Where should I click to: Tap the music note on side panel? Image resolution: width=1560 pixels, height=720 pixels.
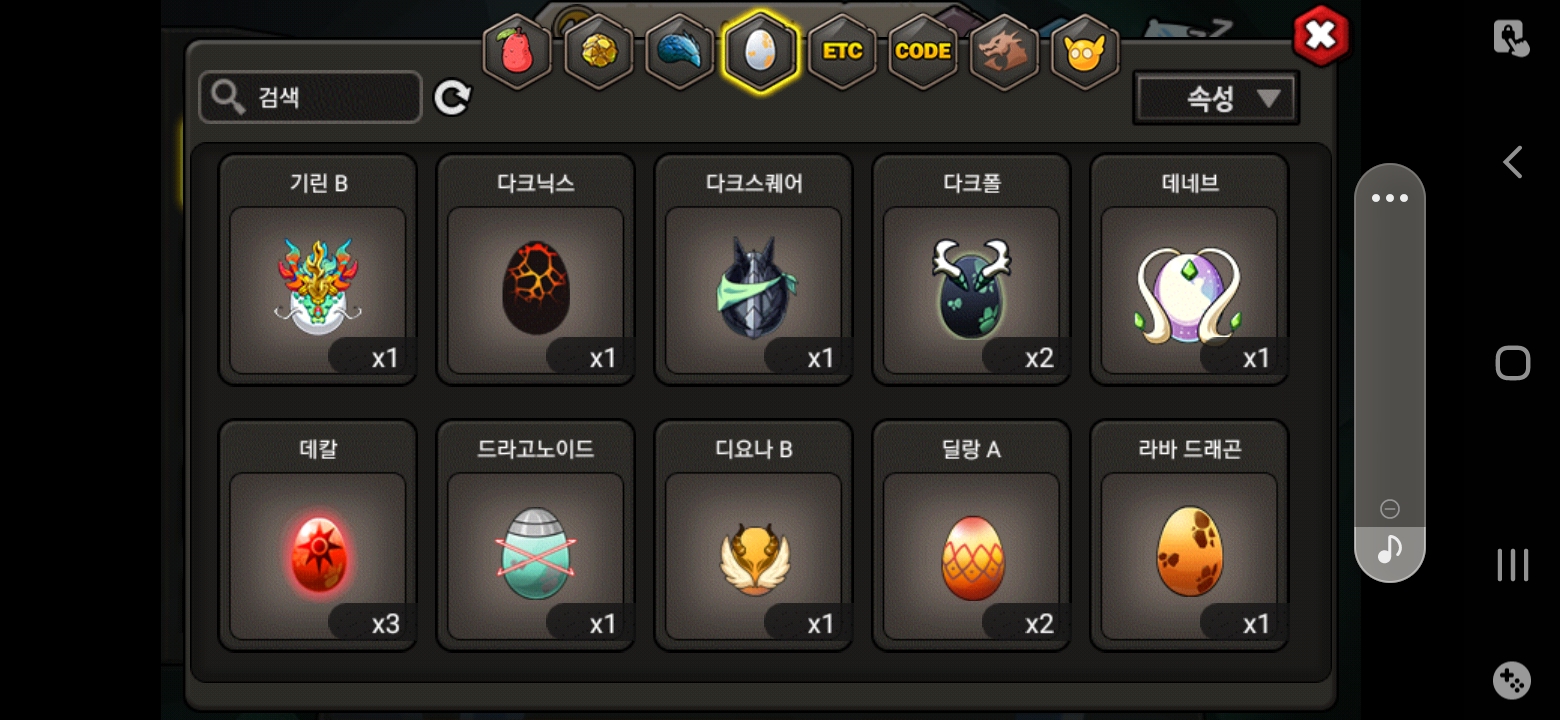click(x=1390, y=549)
